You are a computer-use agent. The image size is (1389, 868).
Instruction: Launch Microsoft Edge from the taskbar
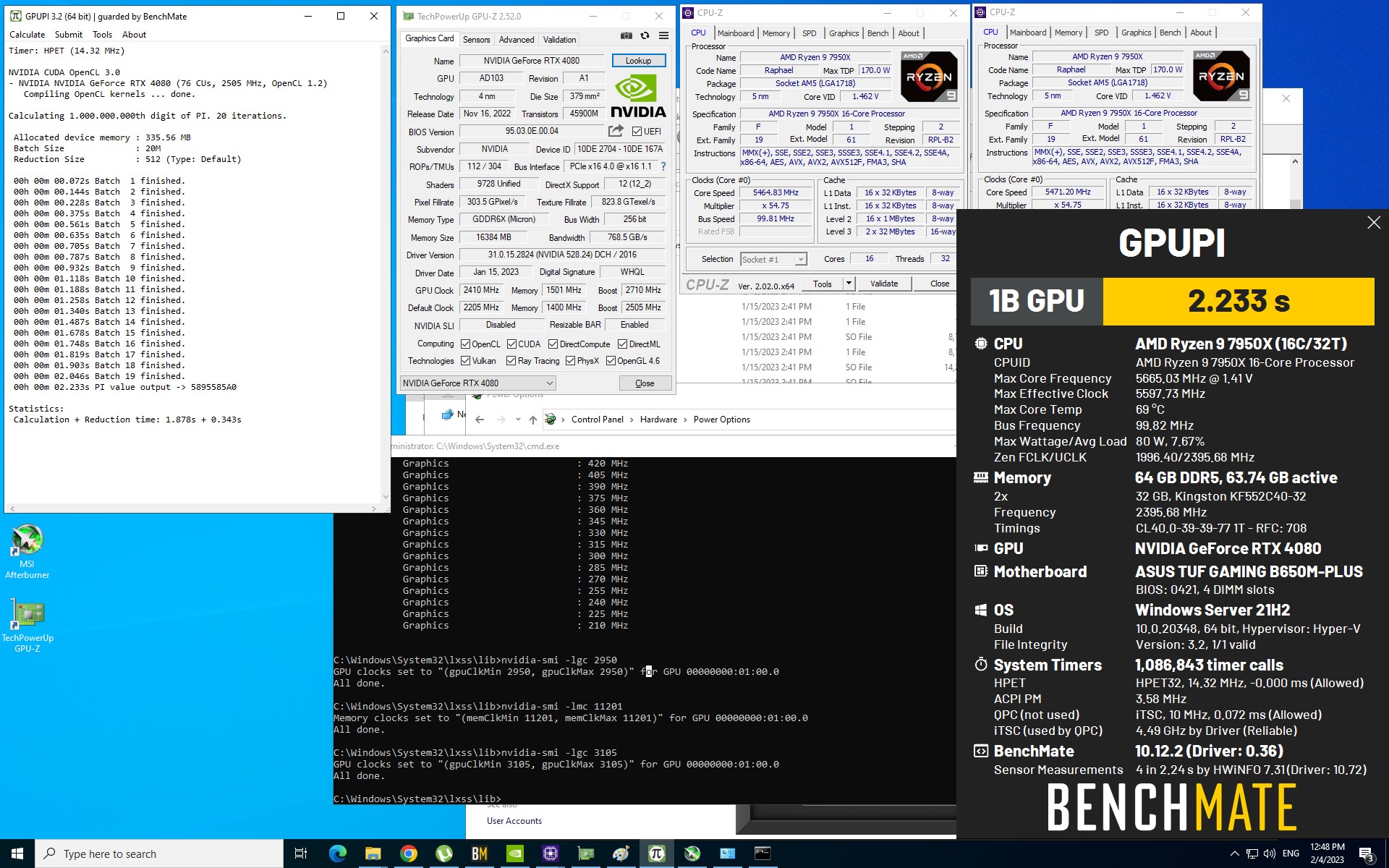[x=337, y=854]
